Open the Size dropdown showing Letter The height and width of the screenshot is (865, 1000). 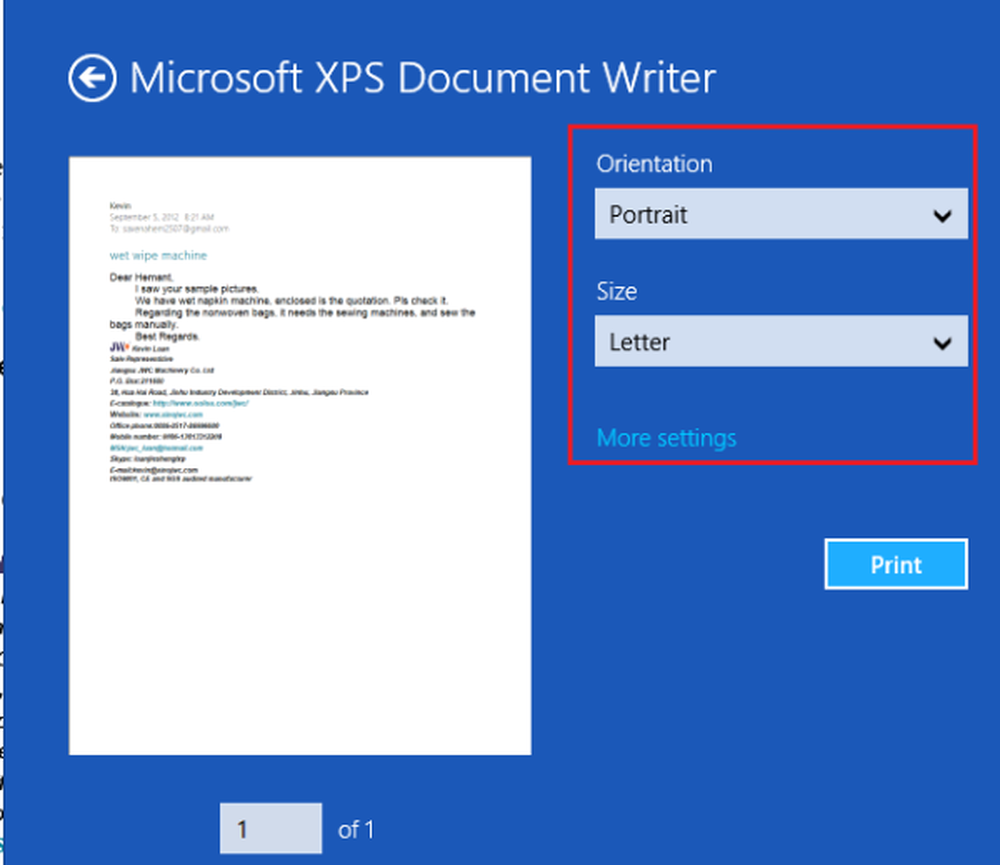pyautogui.click(x=780, y=342)
